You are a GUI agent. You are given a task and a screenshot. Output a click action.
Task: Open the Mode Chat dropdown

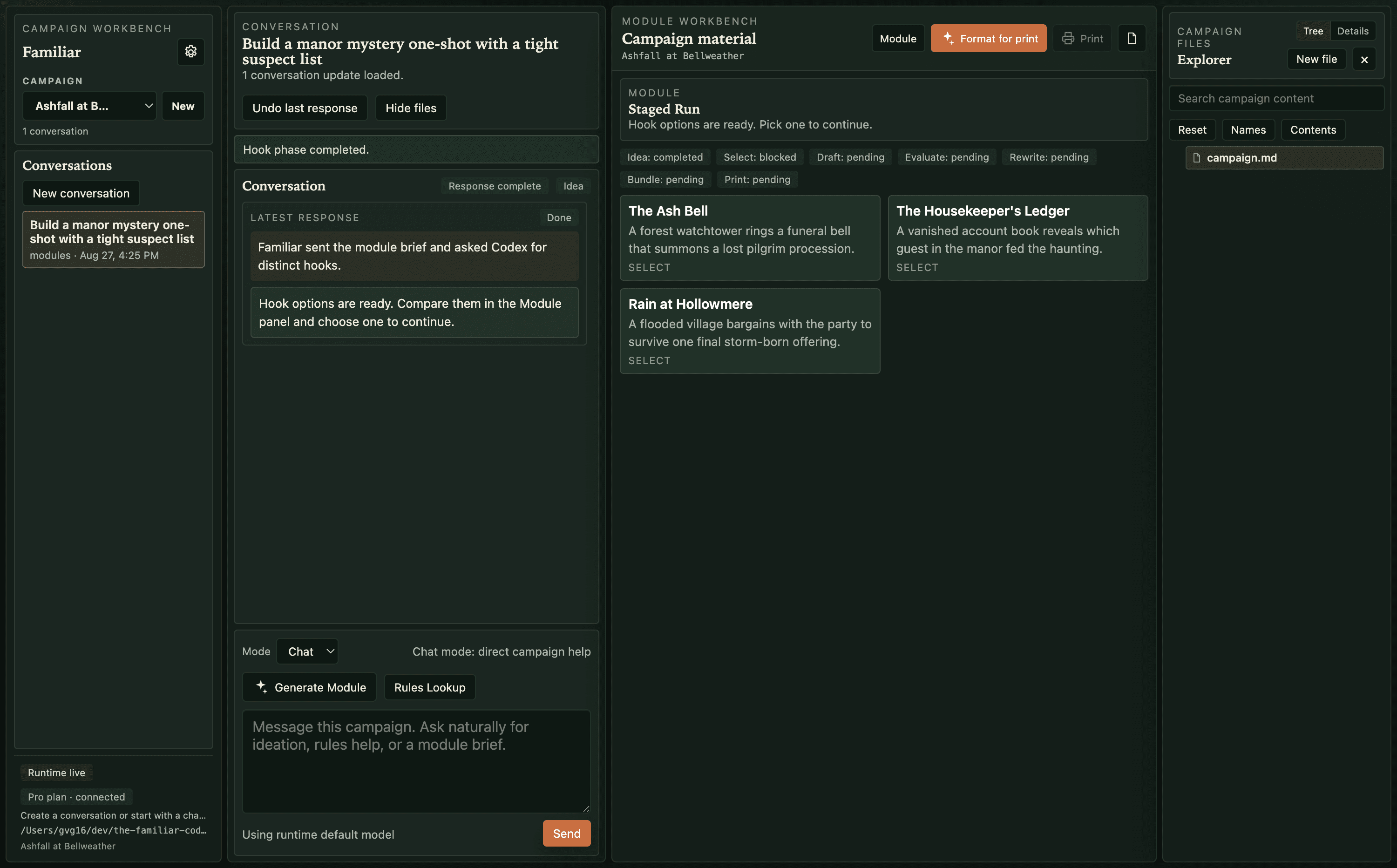tap(307, 651)
